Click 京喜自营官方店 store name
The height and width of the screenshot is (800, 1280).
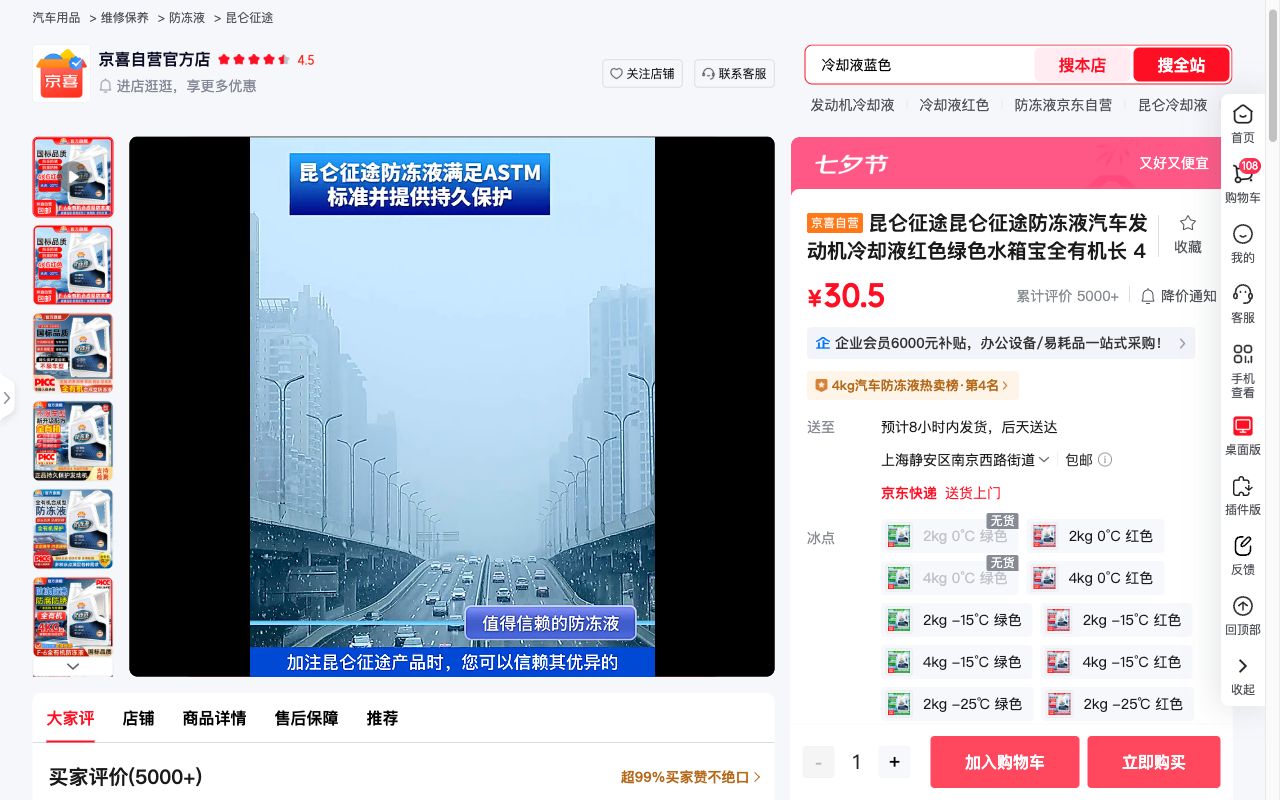154,60
